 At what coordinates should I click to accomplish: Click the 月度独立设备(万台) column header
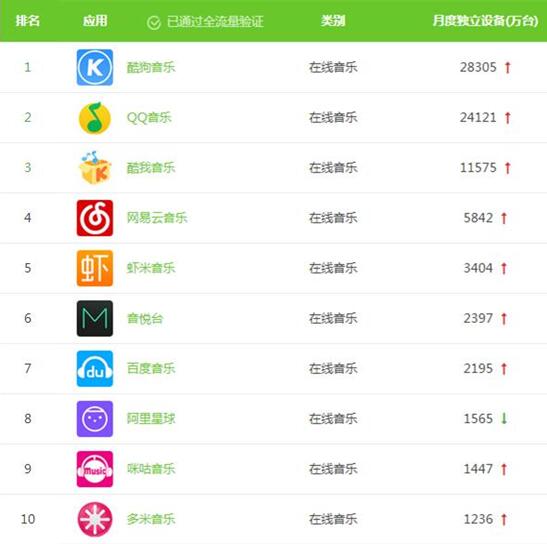485,21
